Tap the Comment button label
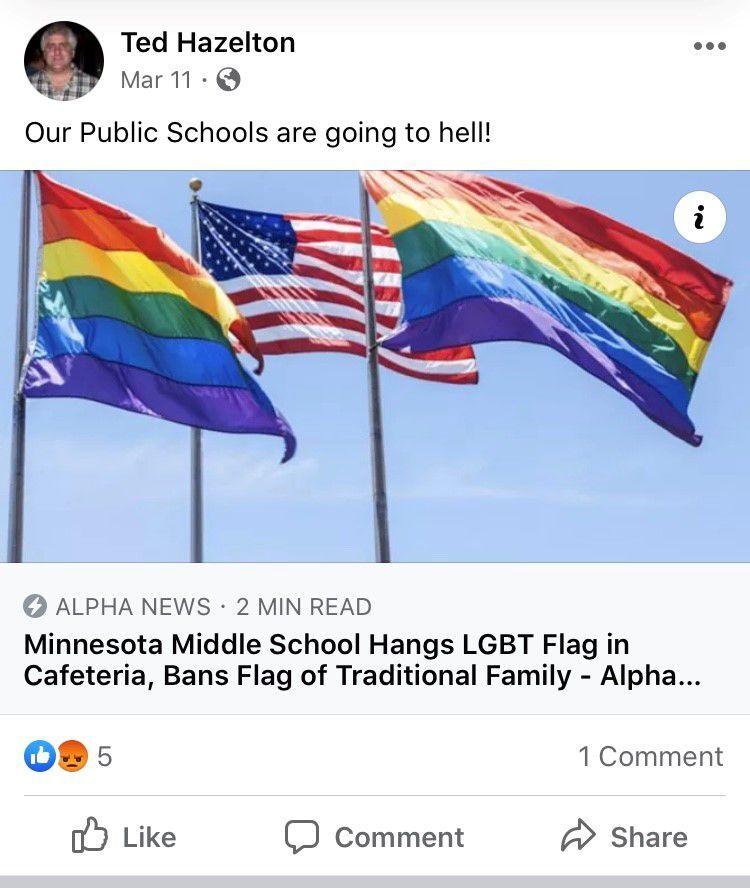 tap(399, 837)
